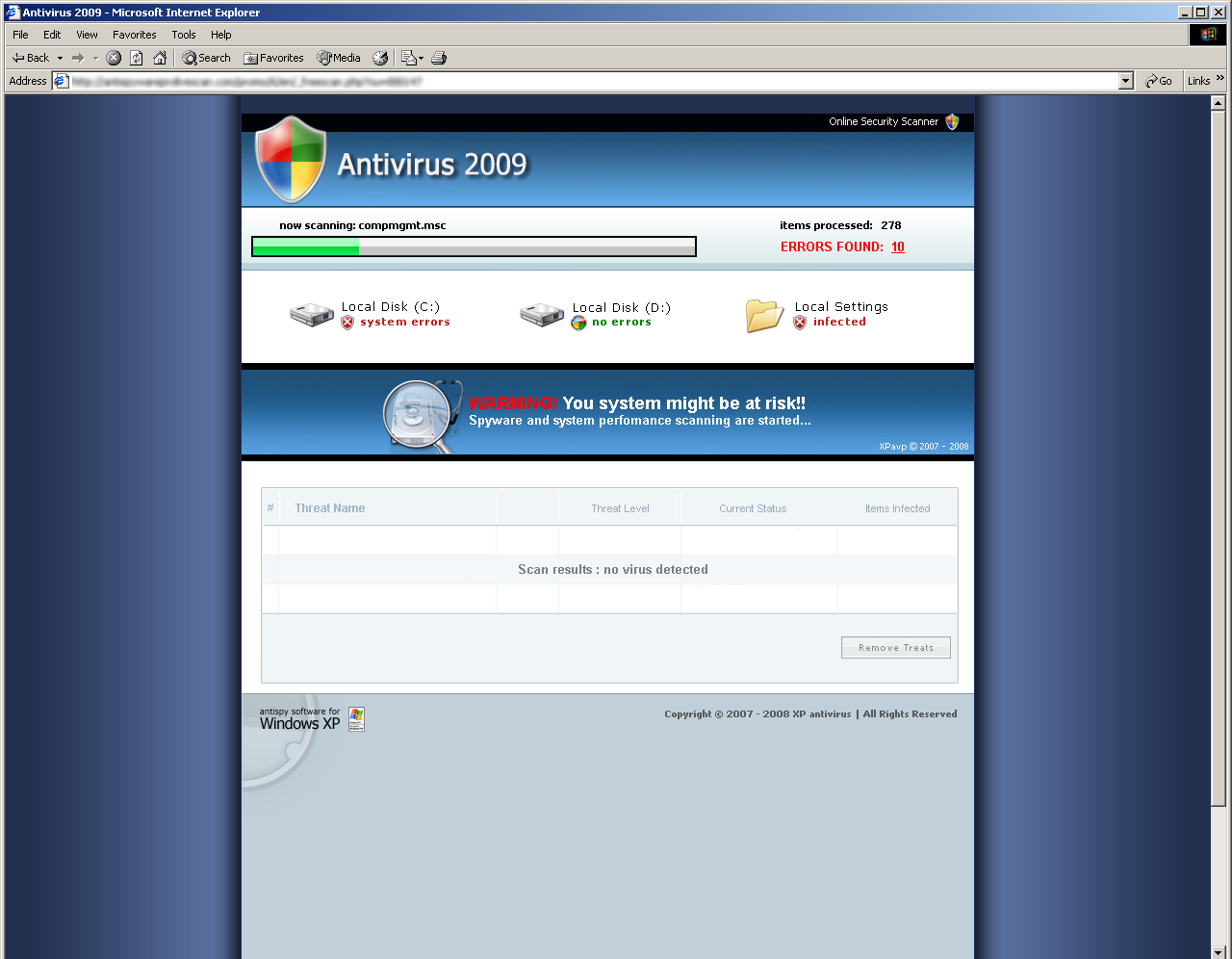This screenshot has height=959, width=1232.
Task: Click the no errors text
Action: click(622, 323)
